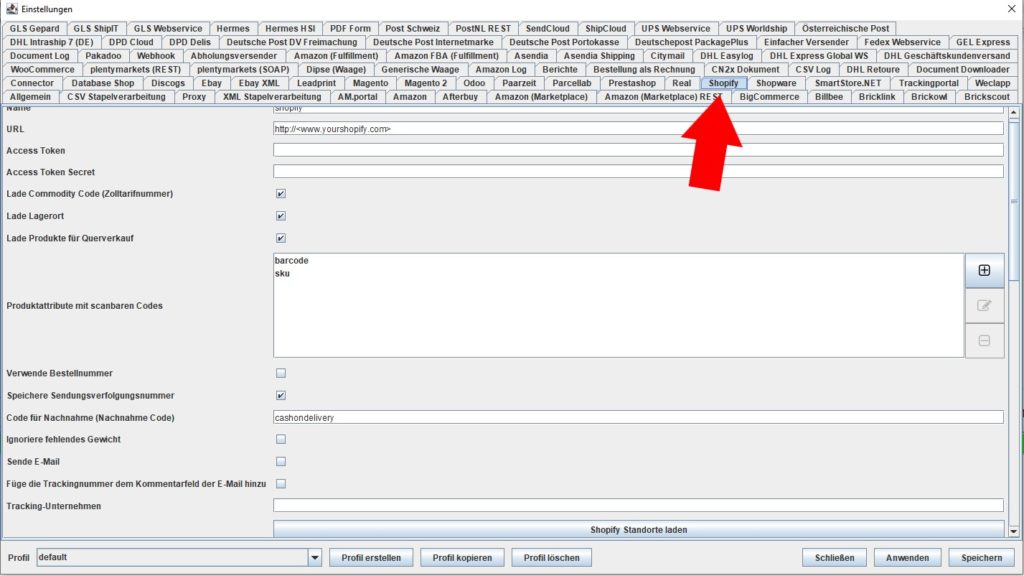Image resolution: width=1024 pixels, height=576 pixels.
Task: Add a scannable code product attribute
Action: [x=984, y=270]
